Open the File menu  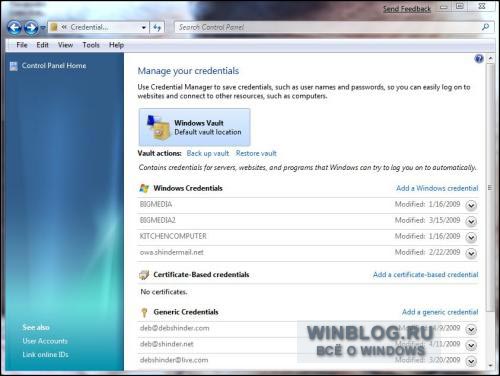[22, 45]
